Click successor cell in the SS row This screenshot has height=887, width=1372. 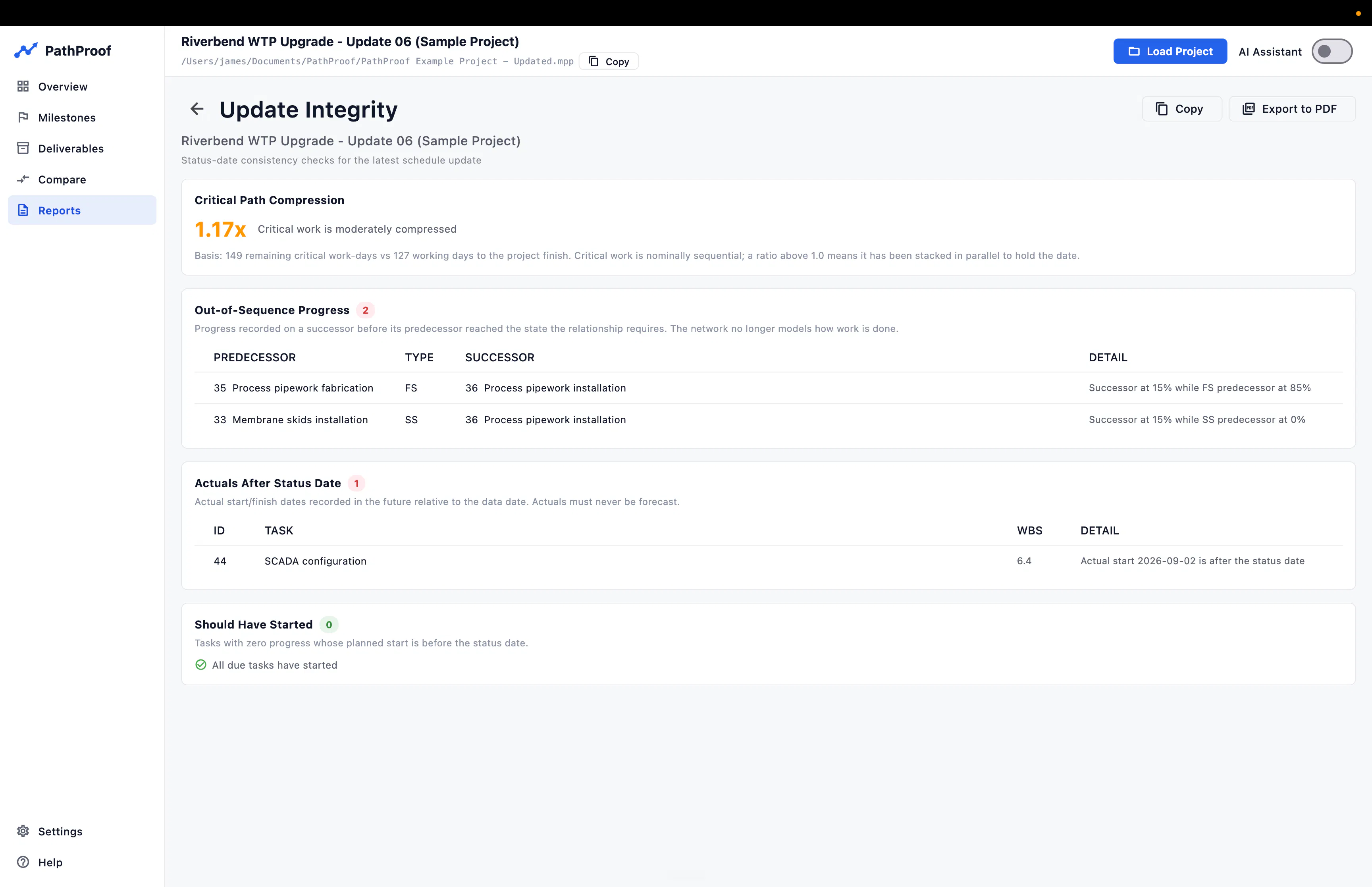click(x=545, y=420)
